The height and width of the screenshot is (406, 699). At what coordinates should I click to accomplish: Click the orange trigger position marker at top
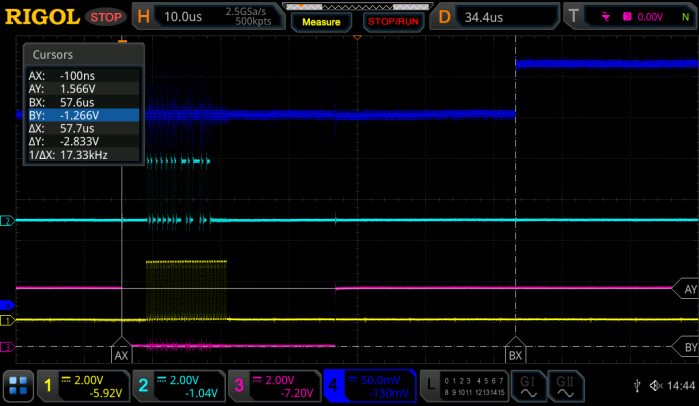pos(357,38)
